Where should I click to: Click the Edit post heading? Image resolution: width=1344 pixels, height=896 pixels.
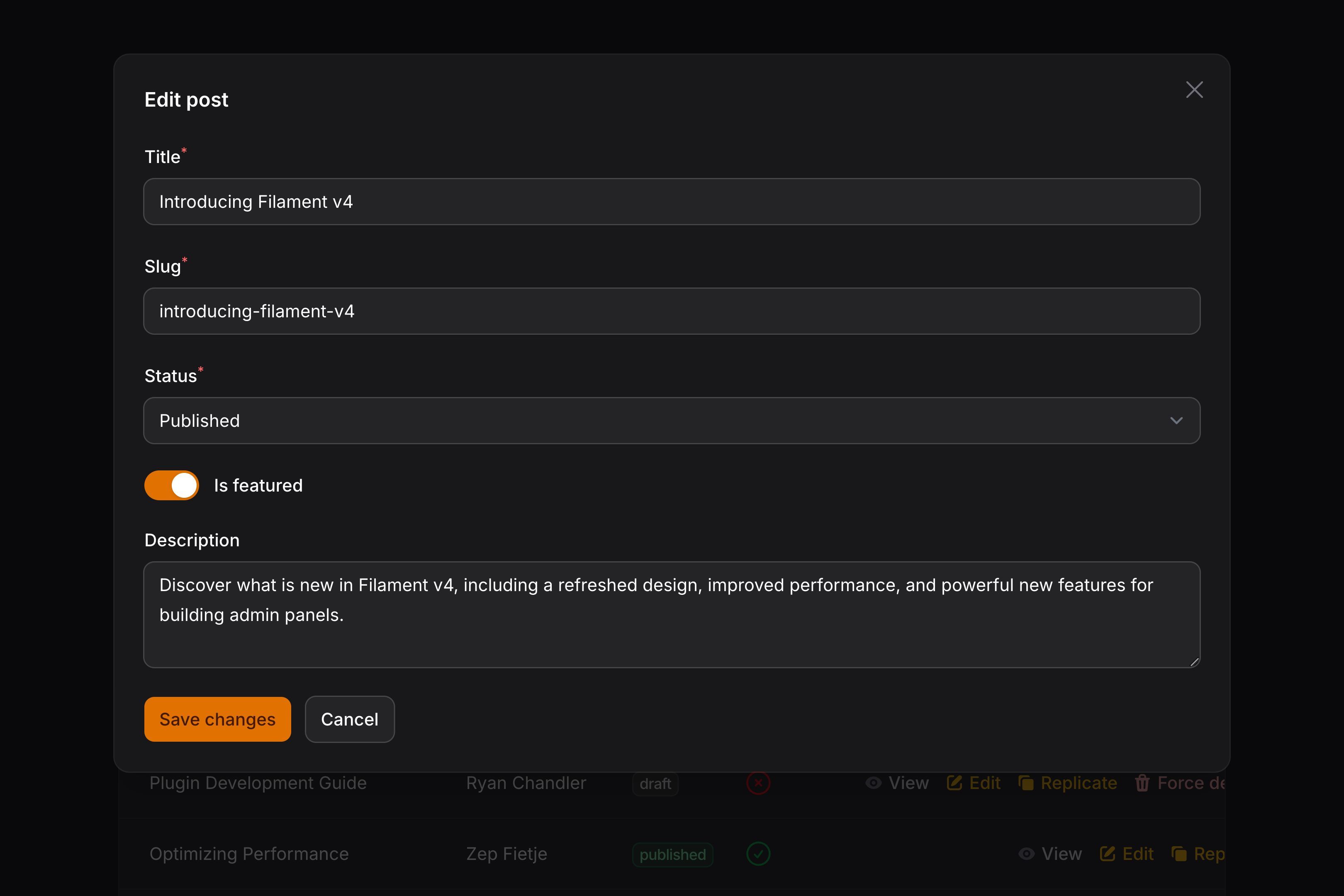point(186,100)
